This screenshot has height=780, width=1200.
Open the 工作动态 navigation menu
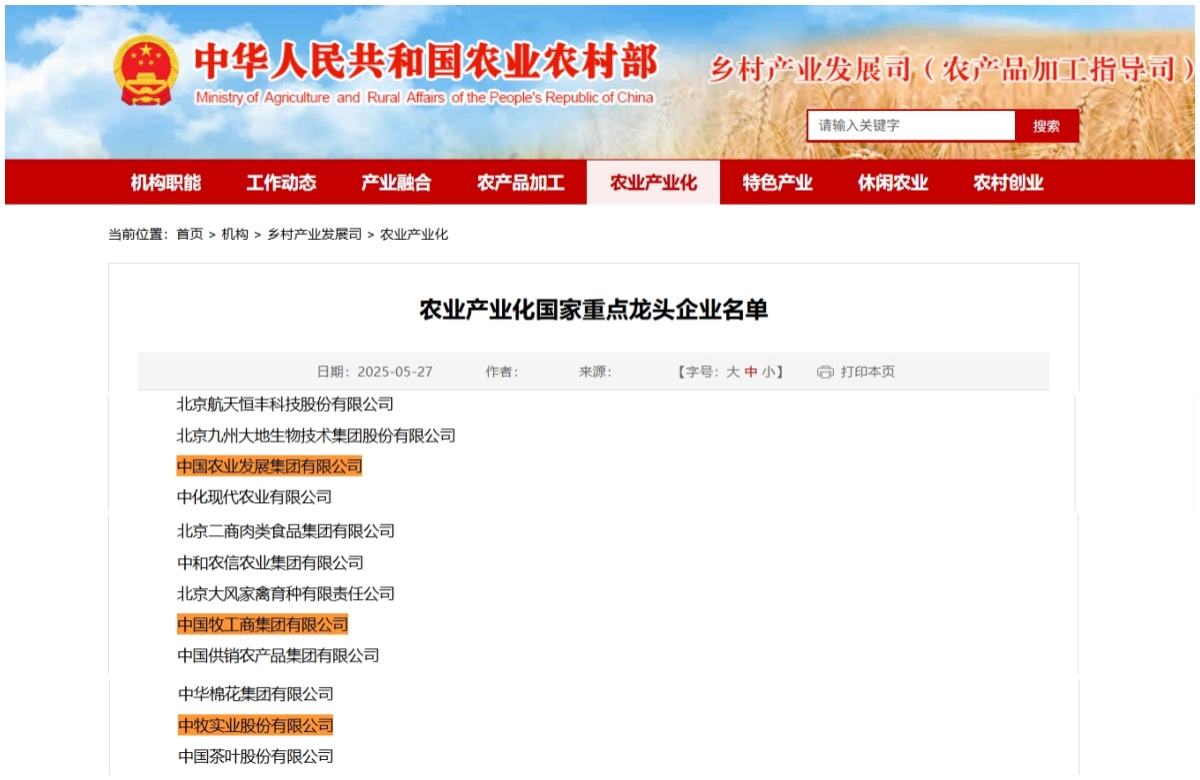[281, 183]
